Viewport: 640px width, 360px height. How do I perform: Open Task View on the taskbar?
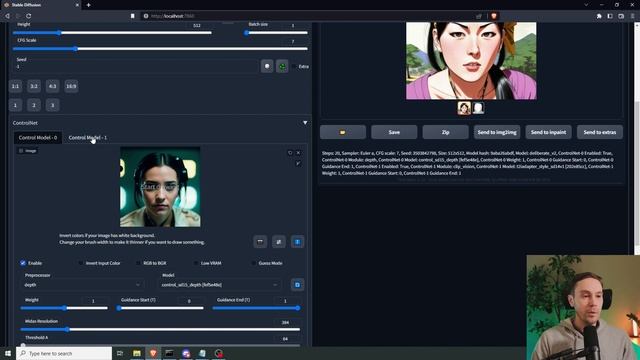point(120,353)
